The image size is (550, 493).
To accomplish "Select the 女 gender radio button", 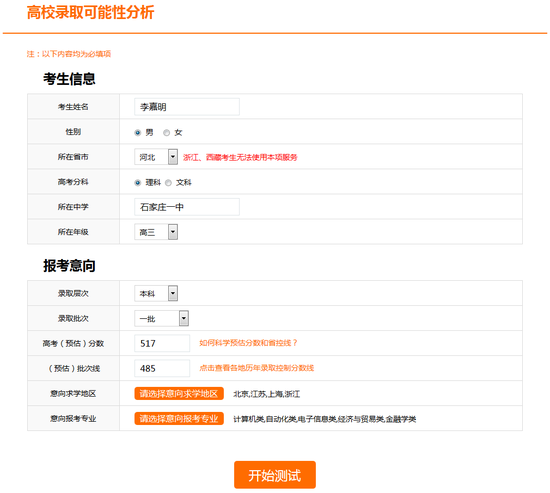I will [x=167, y=133].
